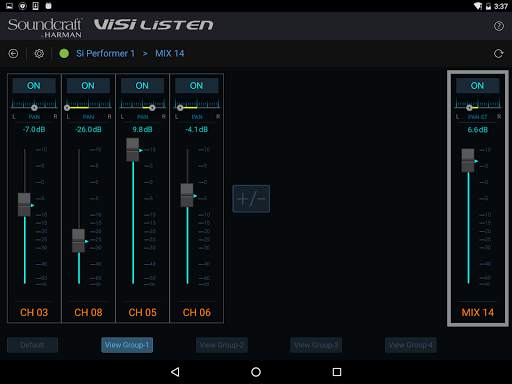Switch to View Group-2

tap(222, 345)
